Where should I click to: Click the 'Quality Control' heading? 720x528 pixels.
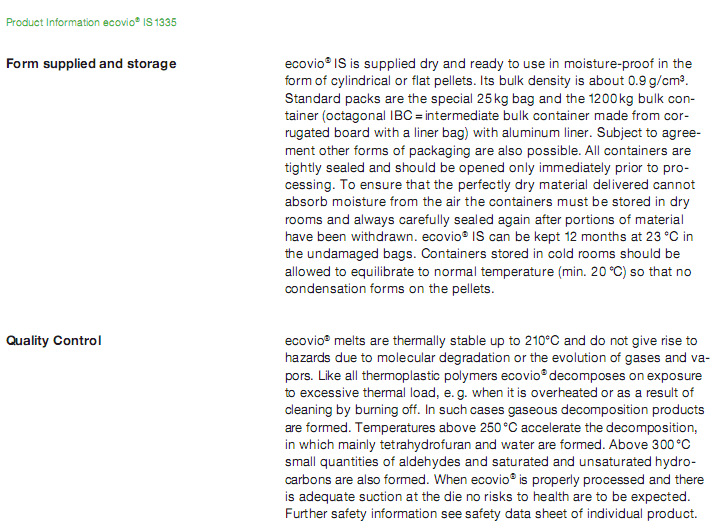pos(54,341)
